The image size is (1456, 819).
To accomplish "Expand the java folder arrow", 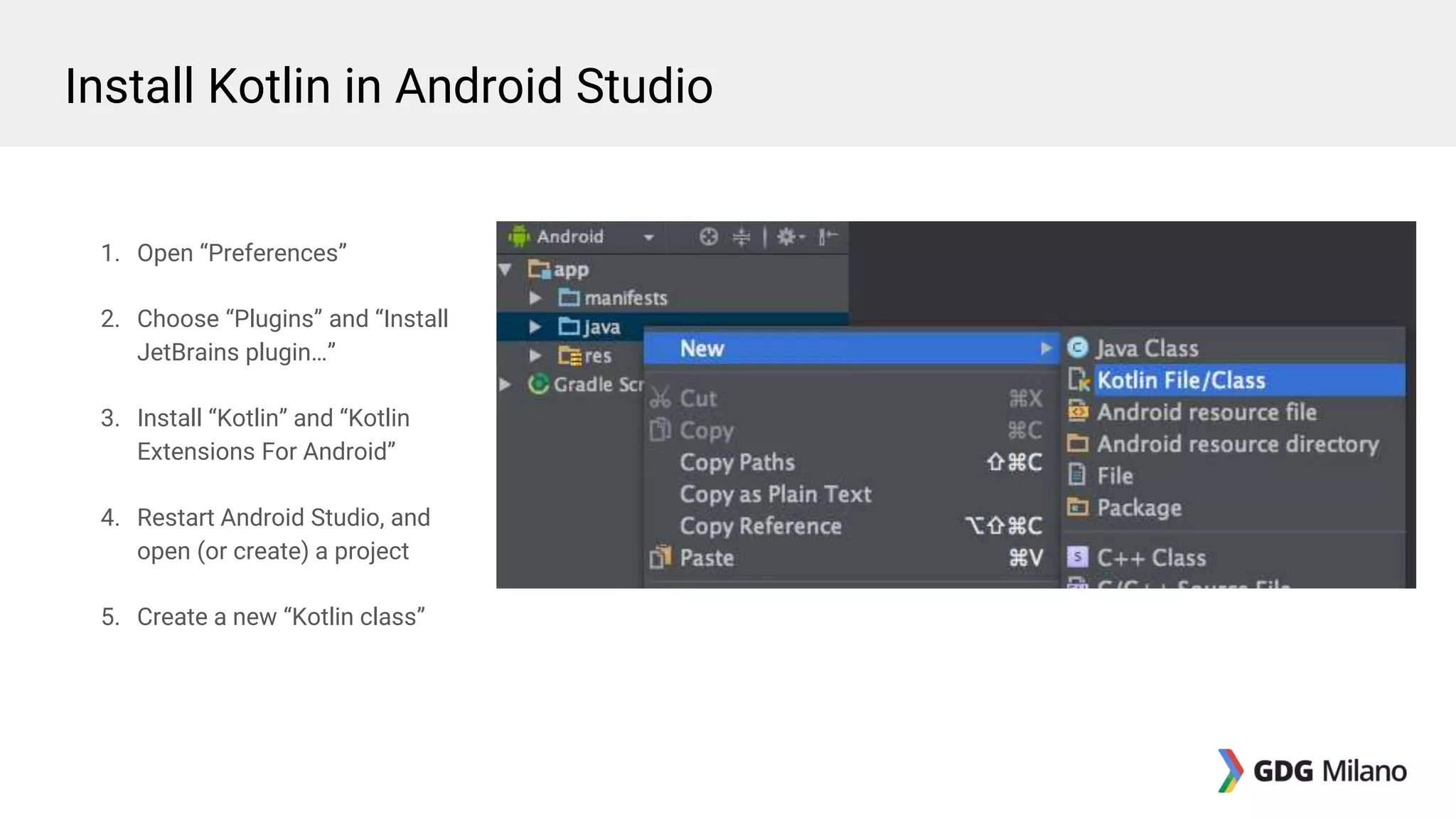I will 536,327.
